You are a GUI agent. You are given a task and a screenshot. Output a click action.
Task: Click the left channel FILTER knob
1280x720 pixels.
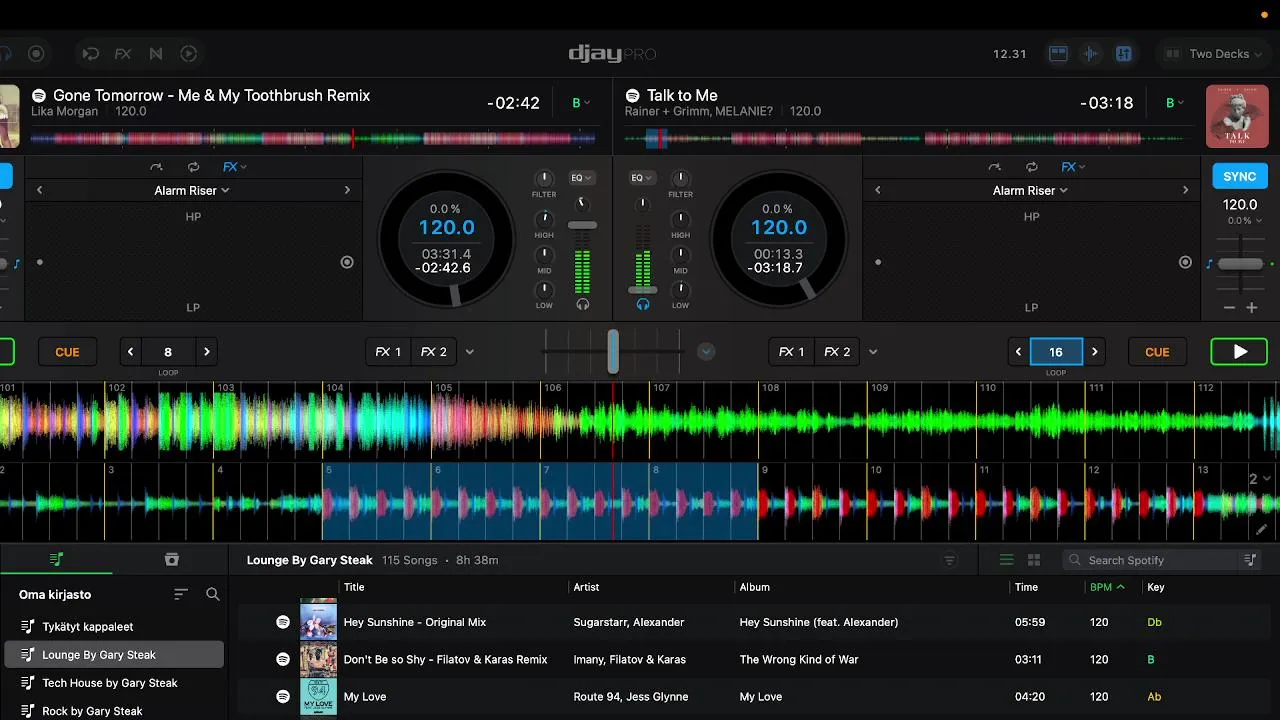point(544,179)
